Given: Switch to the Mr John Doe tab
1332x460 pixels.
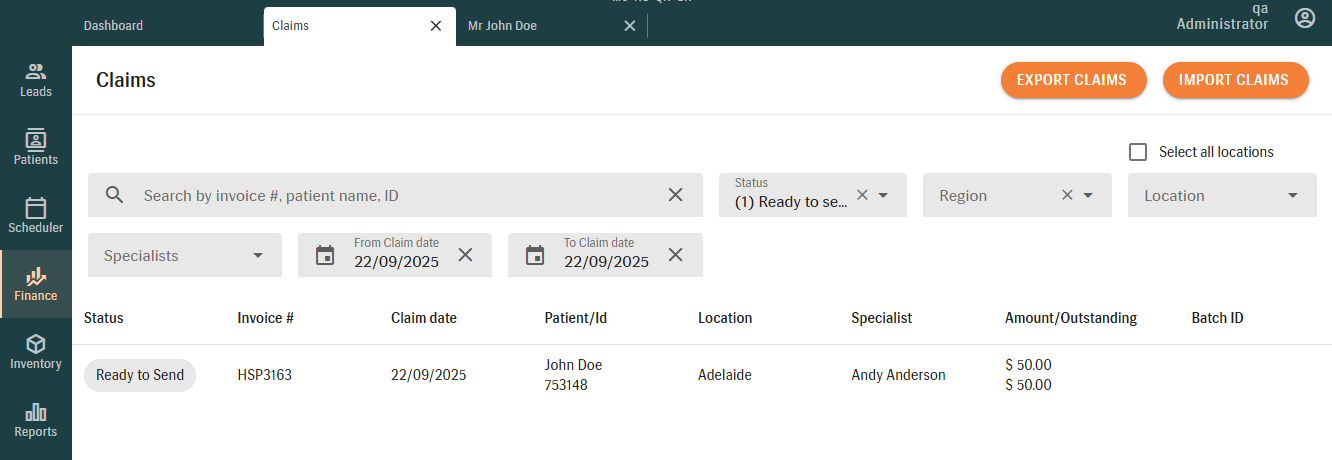Looking at the screenshot, I should (502, 26).
